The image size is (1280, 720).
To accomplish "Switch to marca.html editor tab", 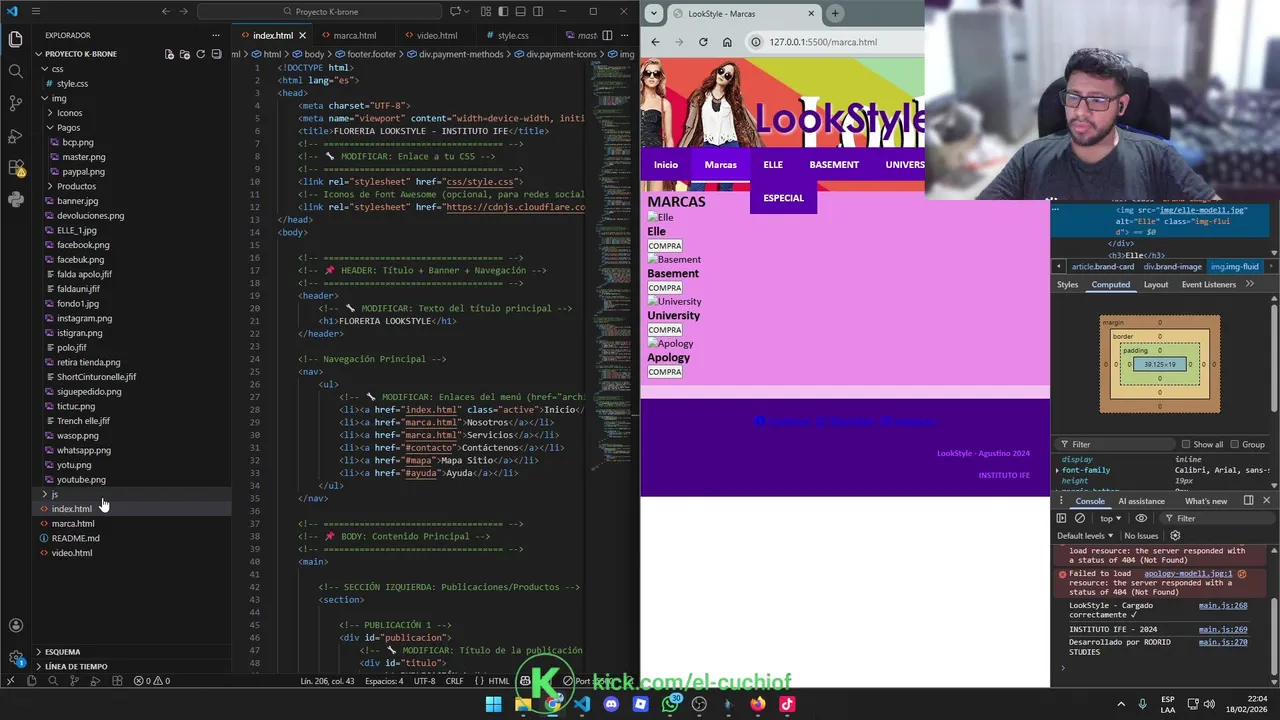I will click(354, 35).
